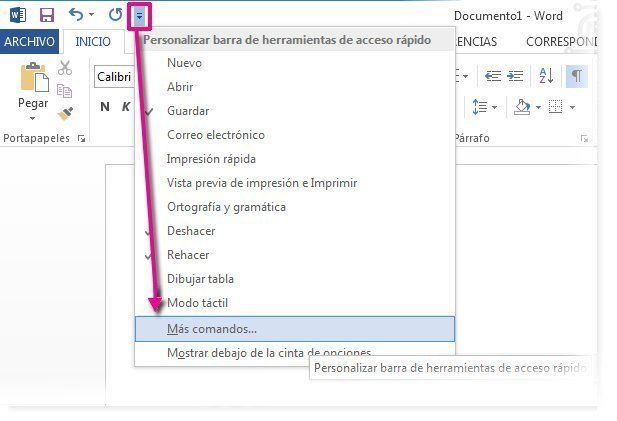
Task: Open the shading color dropdown arrow
Action: (x=537, y=107)
